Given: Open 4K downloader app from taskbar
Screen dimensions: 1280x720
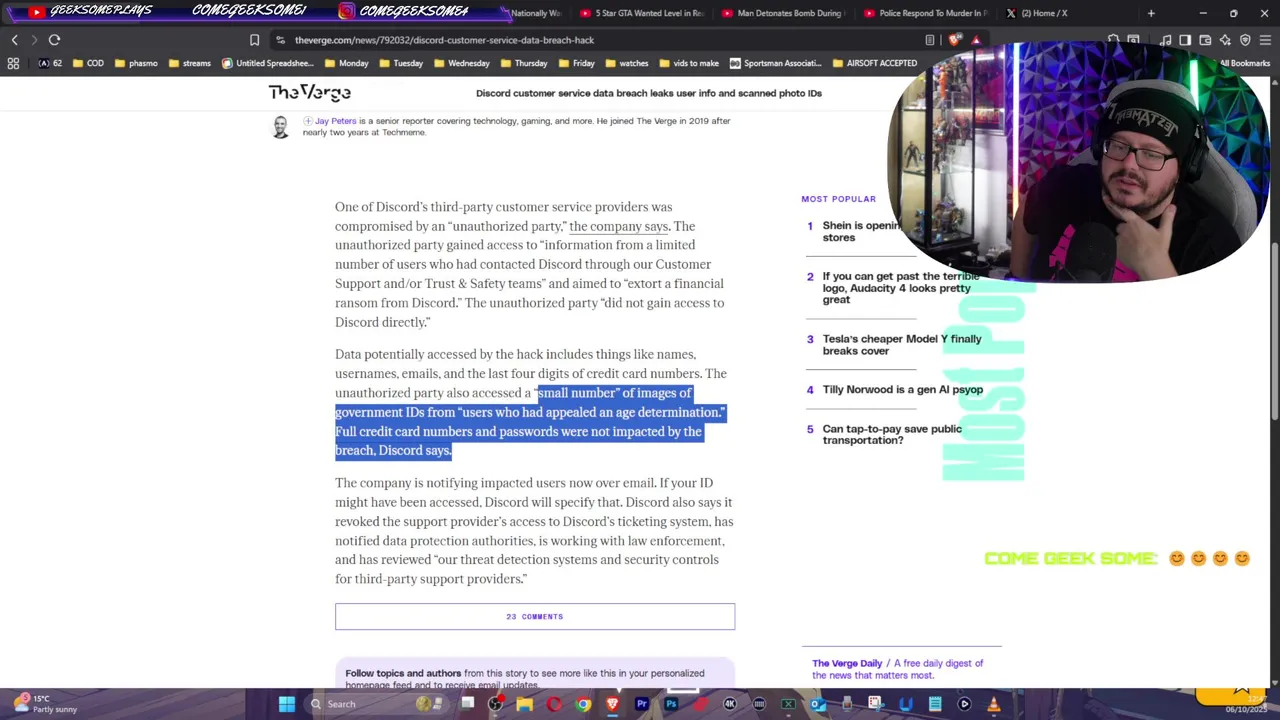Looking at the screenshot, I should pos(730,704).
